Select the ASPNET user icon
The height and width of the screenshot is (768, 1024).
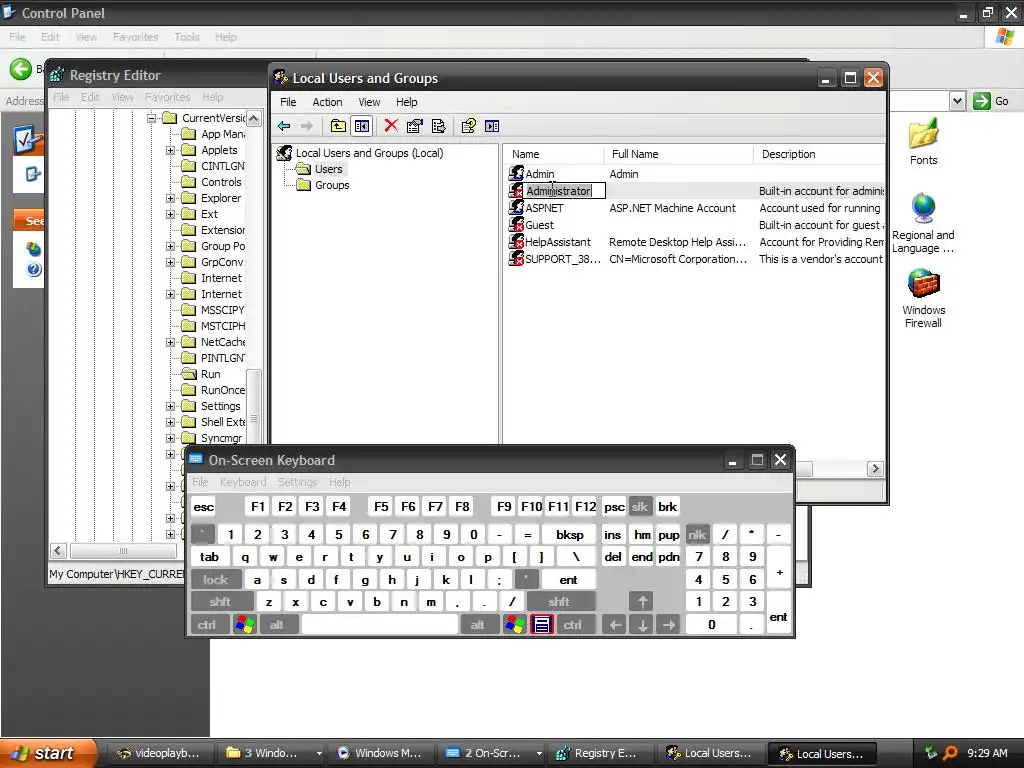pos(516,208)
